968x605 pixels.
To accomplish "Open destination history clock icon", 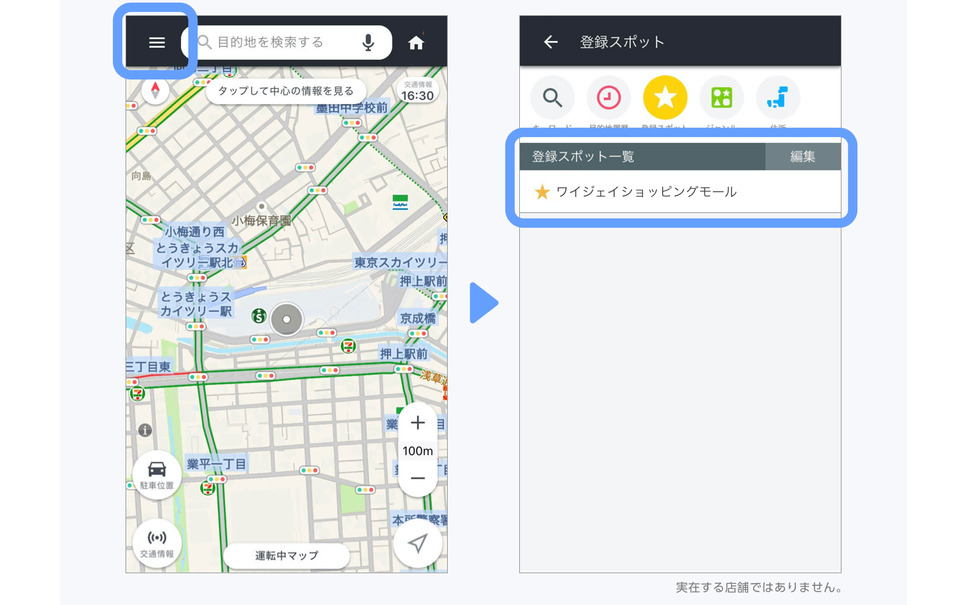I will click(x=608, y=98).
